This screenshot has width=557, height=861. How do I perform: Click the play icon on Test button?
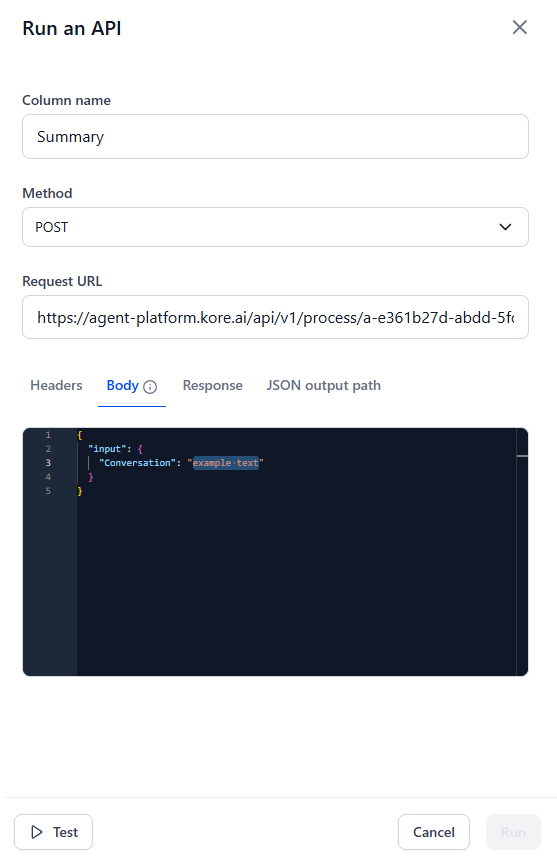point(37,832)
